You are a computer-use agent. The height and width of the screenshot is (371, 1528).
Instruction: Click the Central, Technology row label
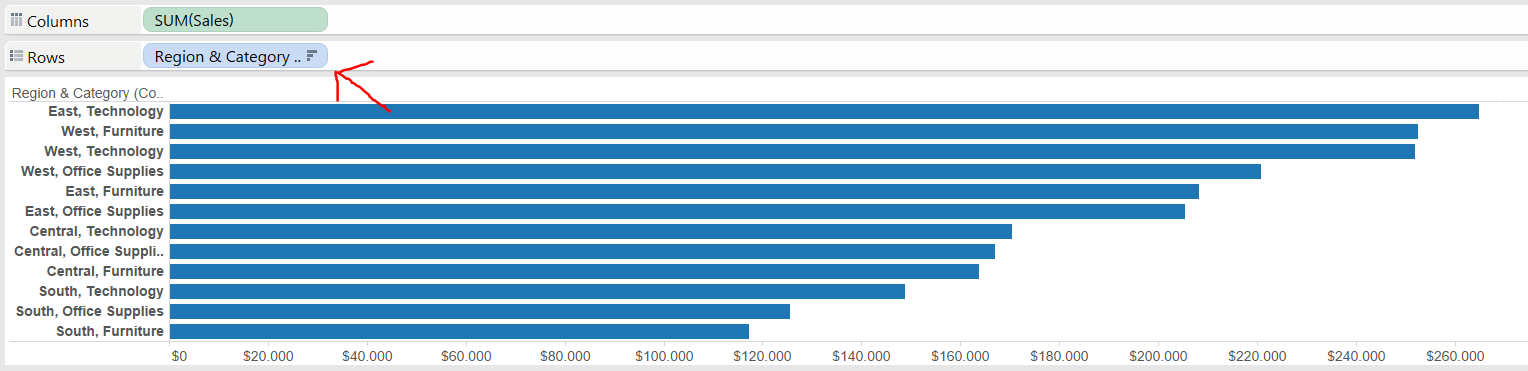(x=96, y=231)
